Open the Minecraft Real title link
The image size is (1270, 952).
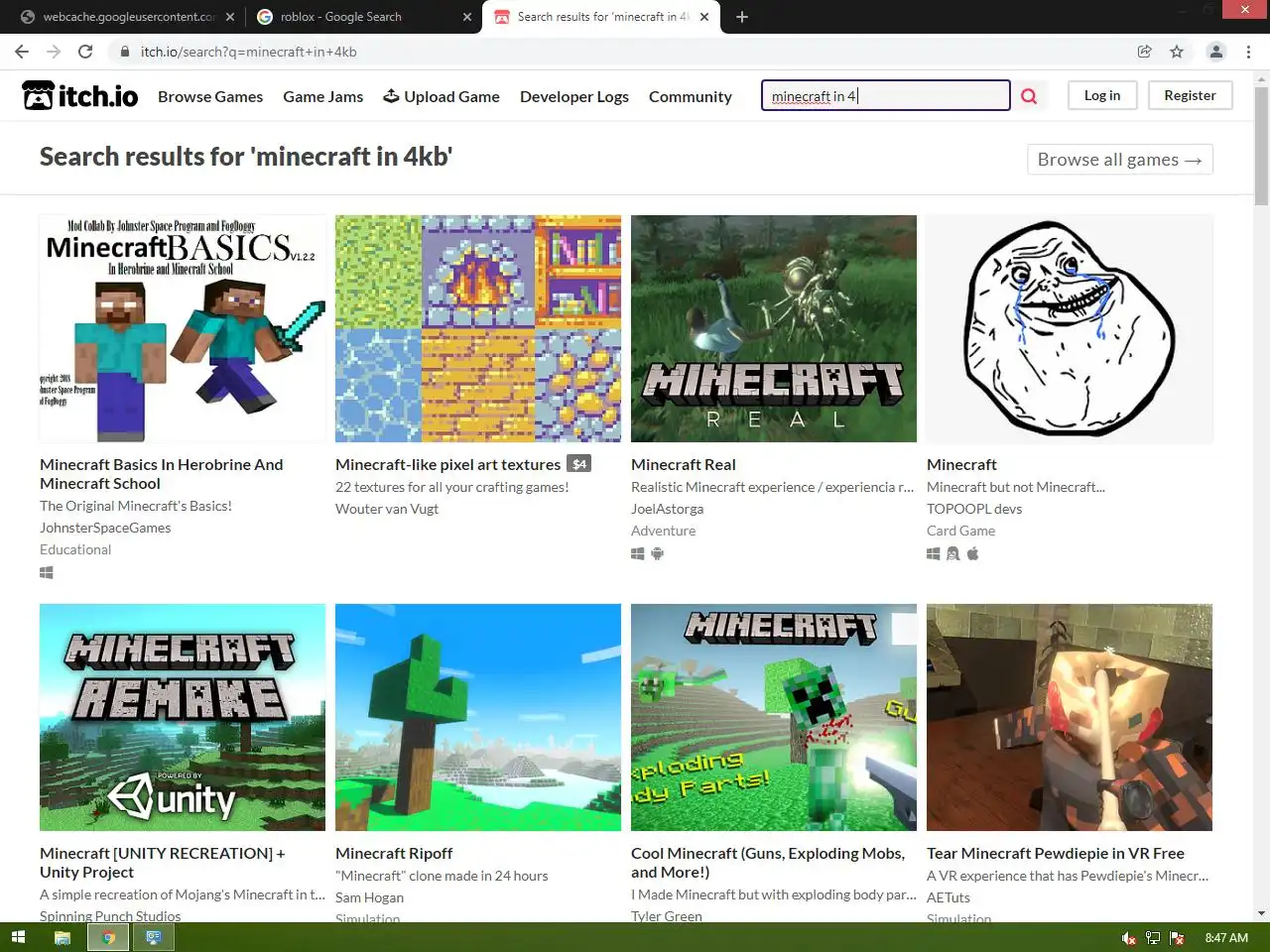(684, 464)
